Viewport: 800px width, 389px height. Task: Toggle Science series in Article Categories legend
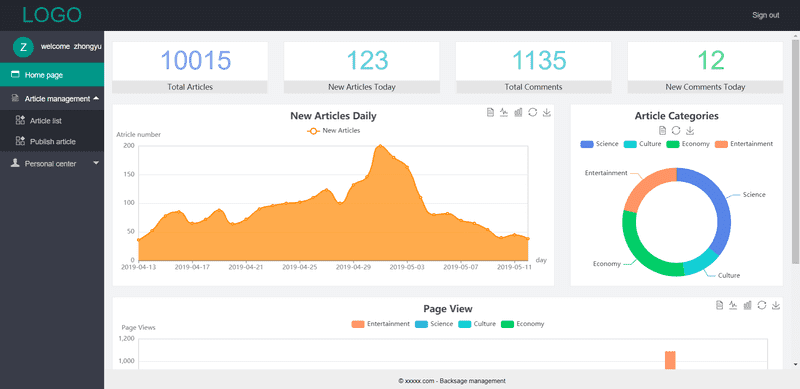pos(599,144)
